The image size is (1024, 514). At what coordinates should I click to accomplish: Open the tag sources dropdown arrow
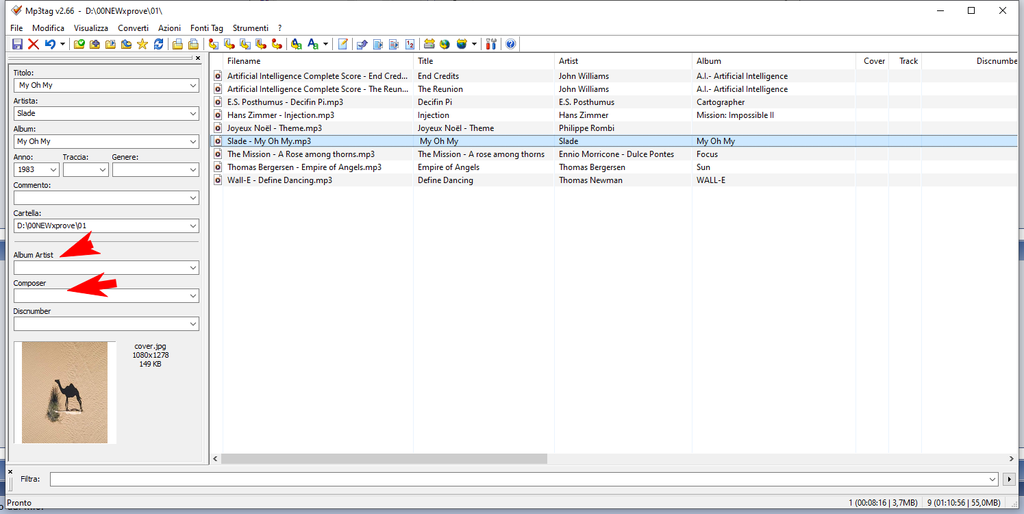[474, 44]
